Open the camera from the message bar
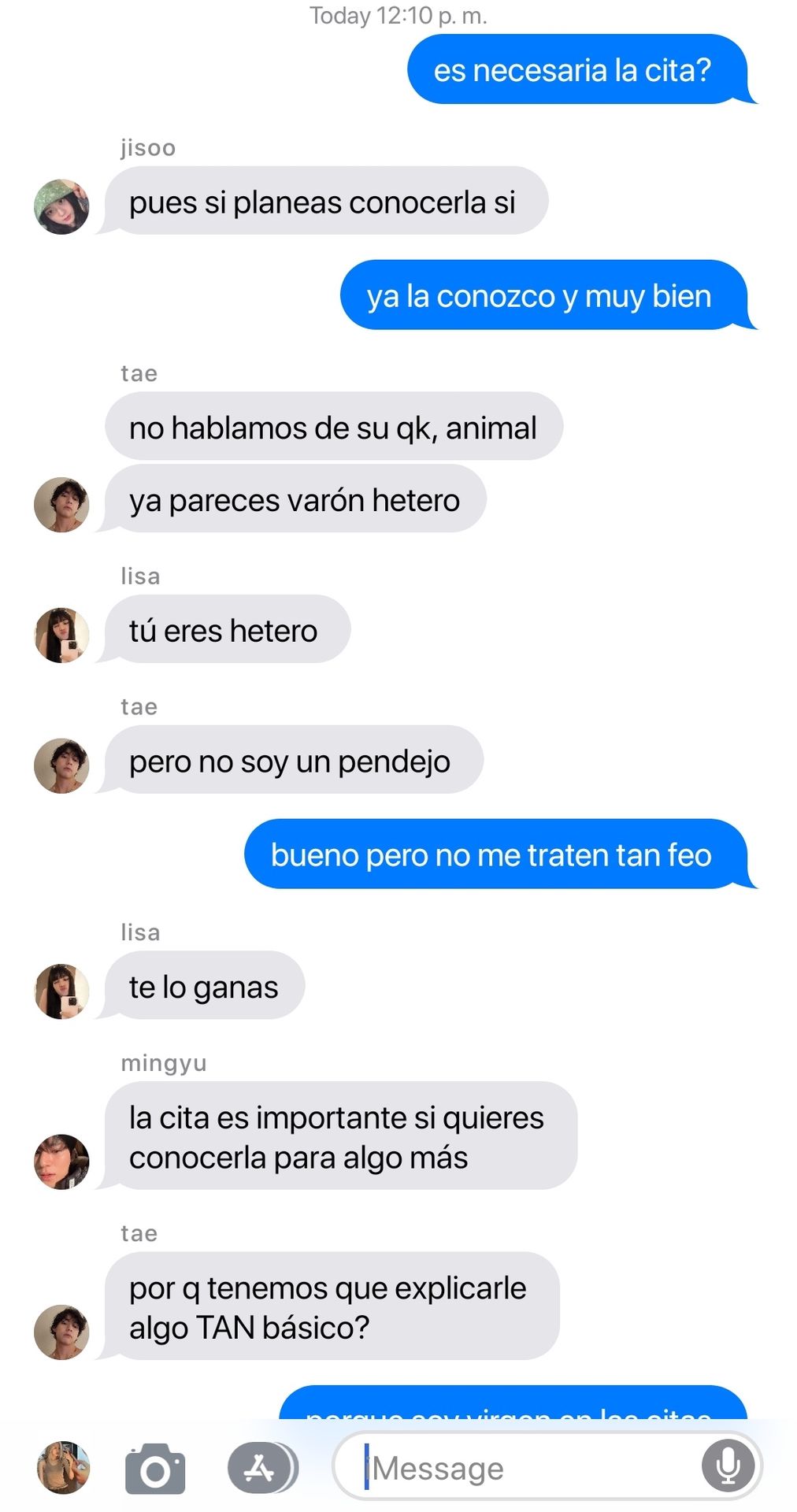This screenshot has height=1512, width=797. [x=155, y=1469]
